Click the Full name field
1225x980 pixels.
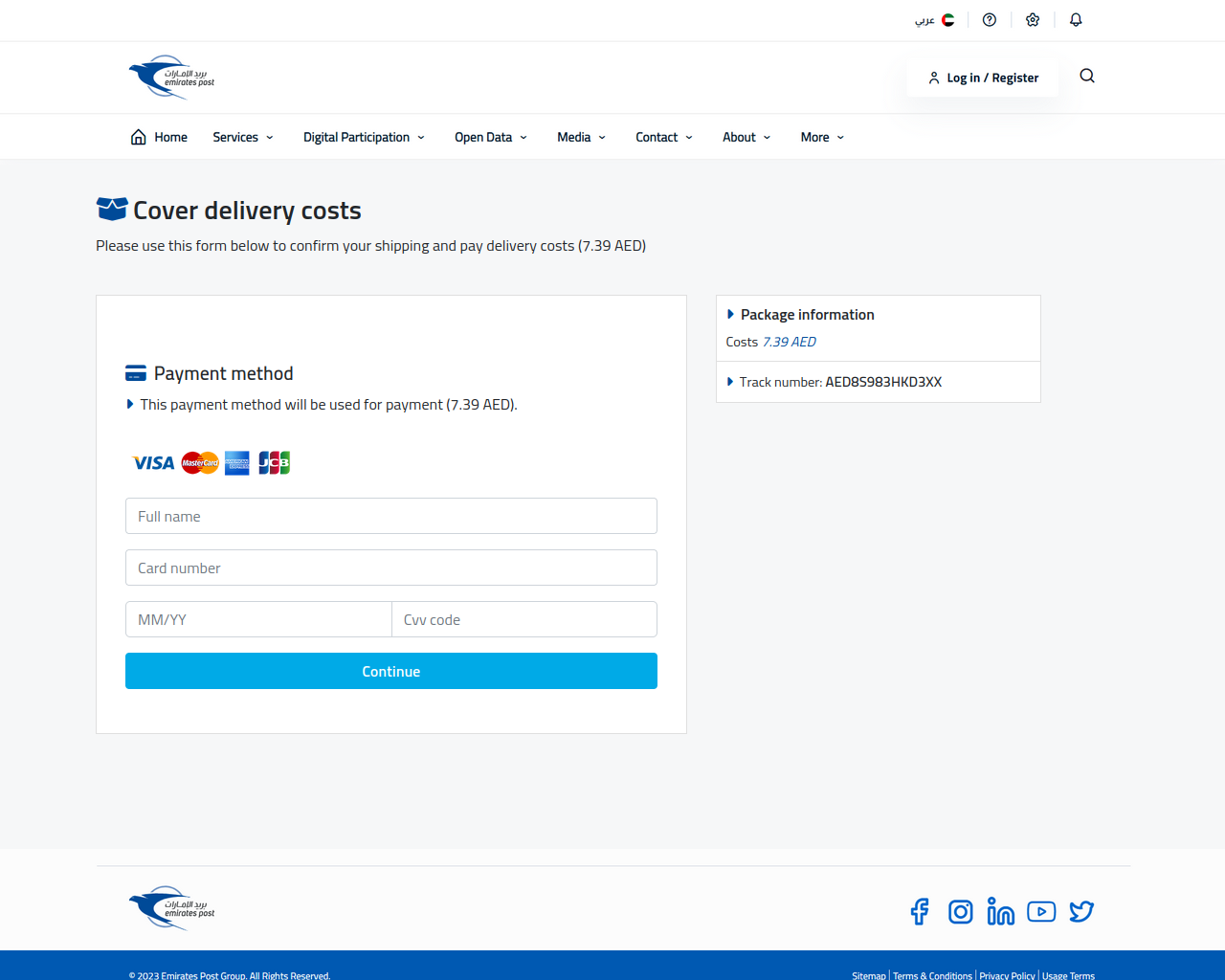(391, 516)
